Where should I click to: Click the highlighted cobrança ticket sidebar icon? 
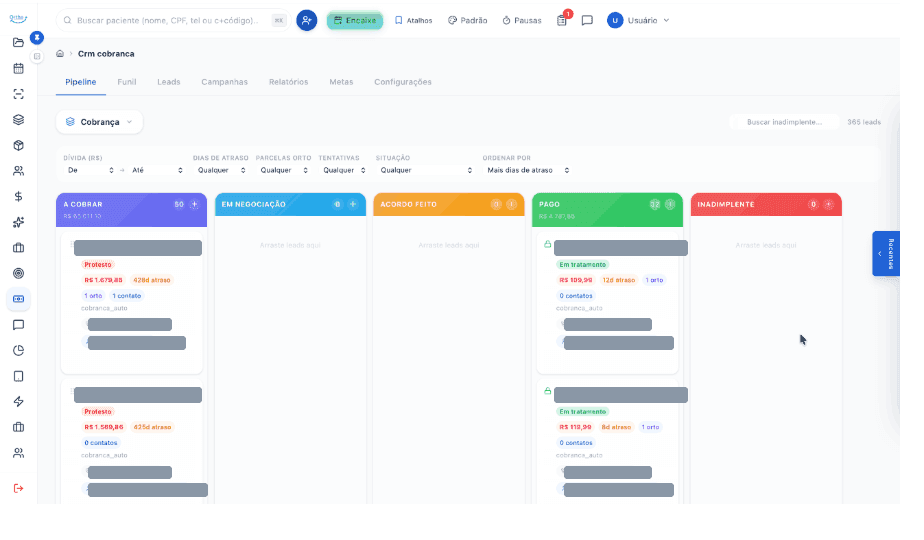coord(18,299)
